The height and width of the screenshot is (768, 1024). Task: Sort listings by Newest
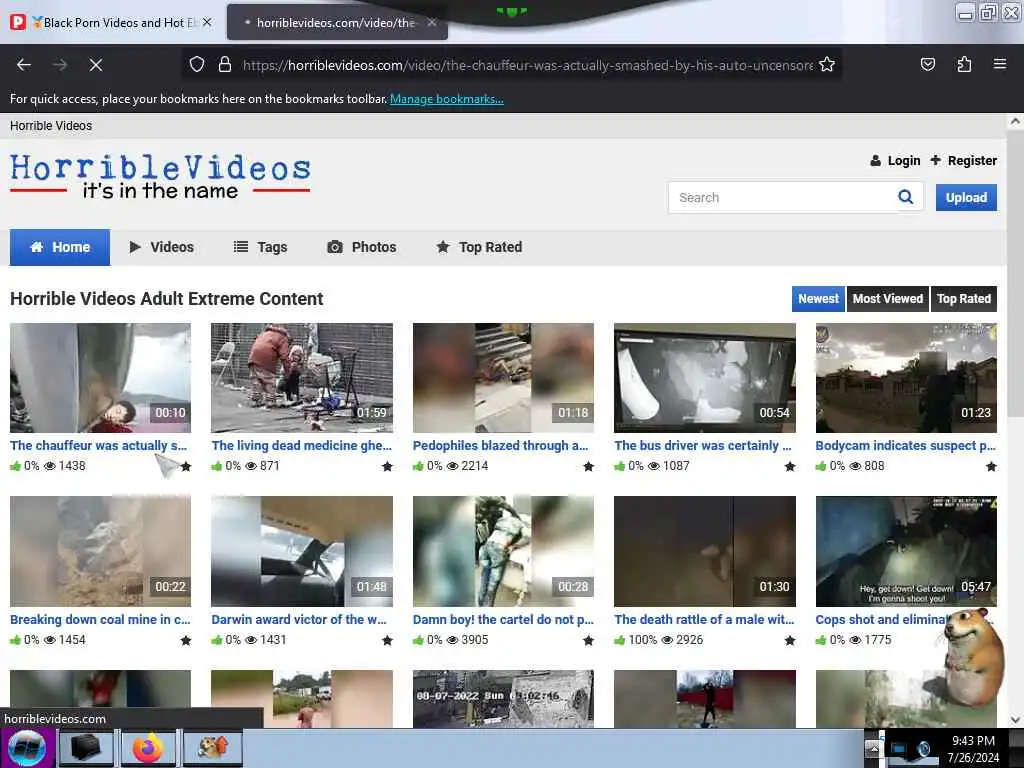(818, 298)
